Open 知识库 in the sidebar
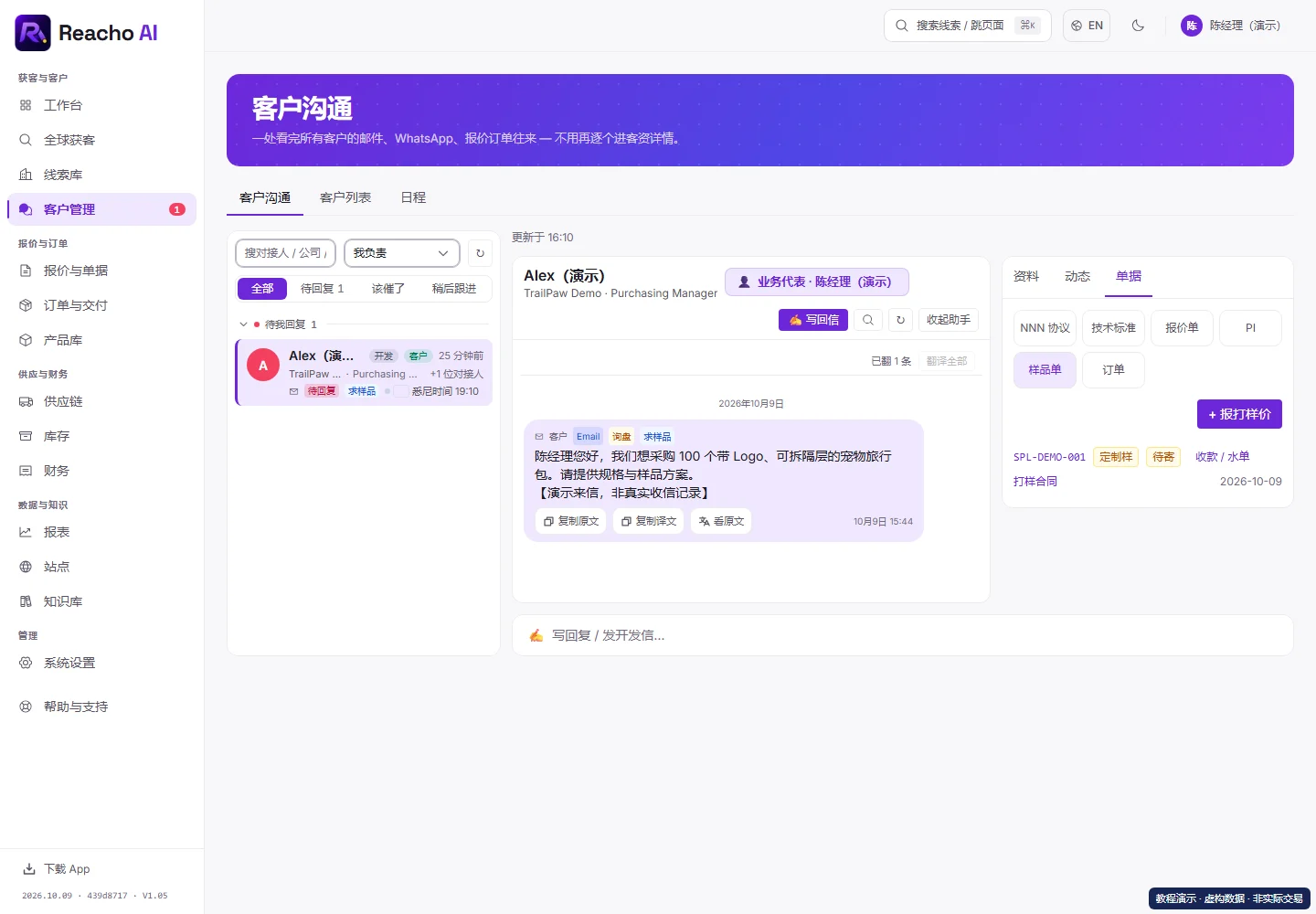The width and height of the screenshot is (1316, 914). [x=101, y=601]
